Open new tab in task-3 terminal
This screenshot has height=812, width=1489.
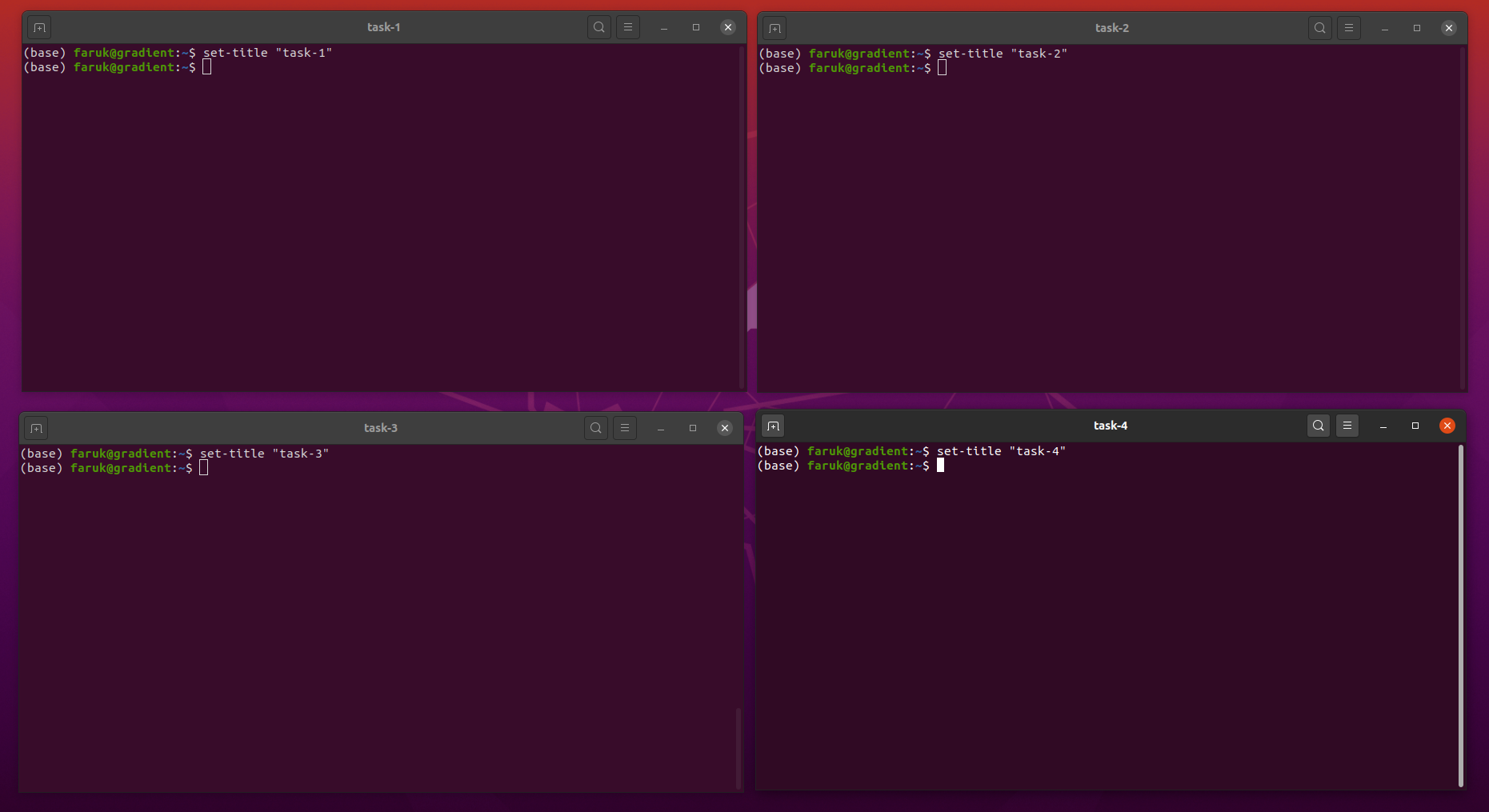pyautogui.click(x=36, y=429)
